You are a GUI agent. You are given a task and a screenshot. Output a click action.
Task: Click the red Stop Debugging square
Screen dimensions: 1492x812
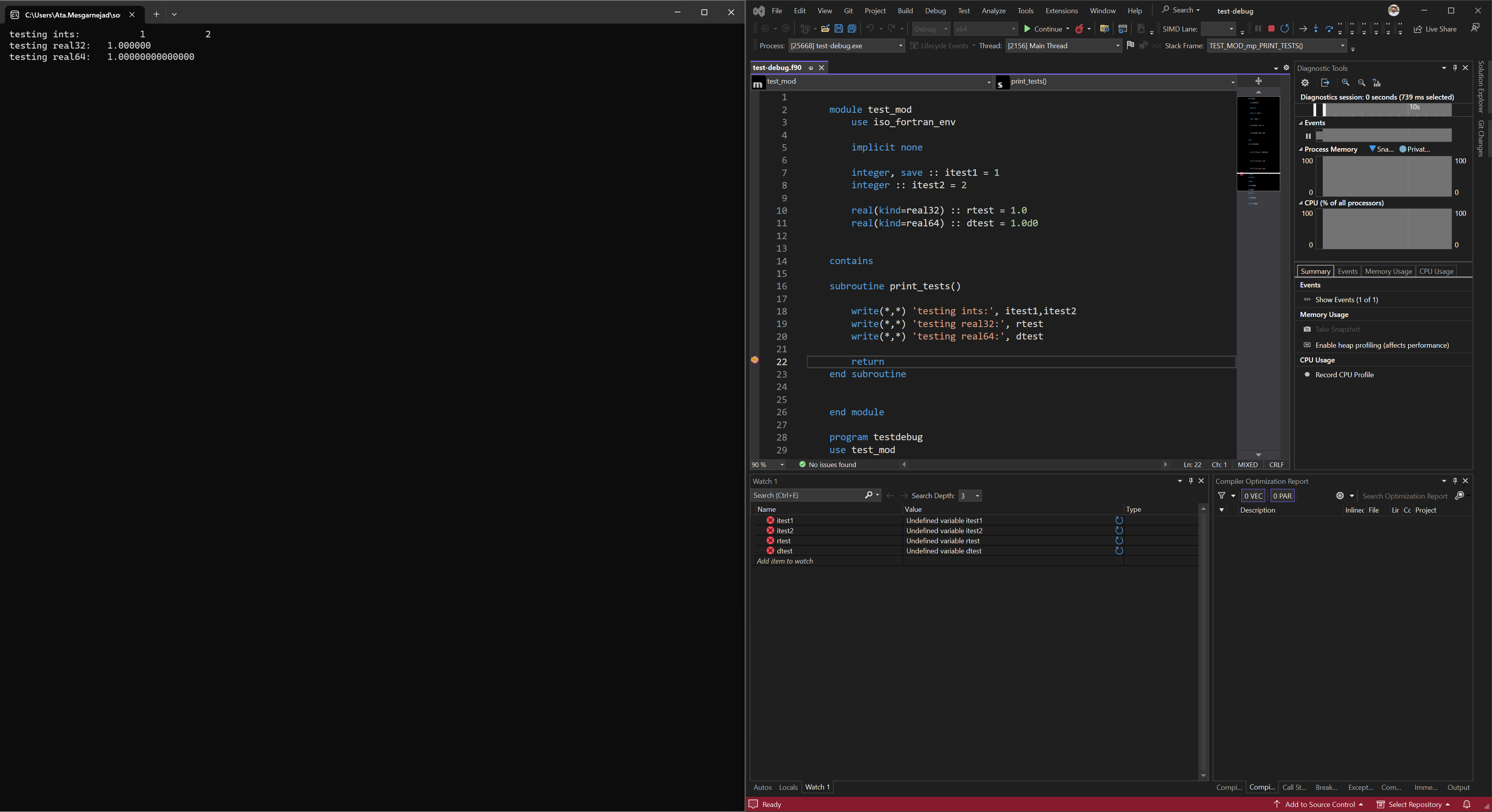pyautogui.click(x=1271, y=28)
